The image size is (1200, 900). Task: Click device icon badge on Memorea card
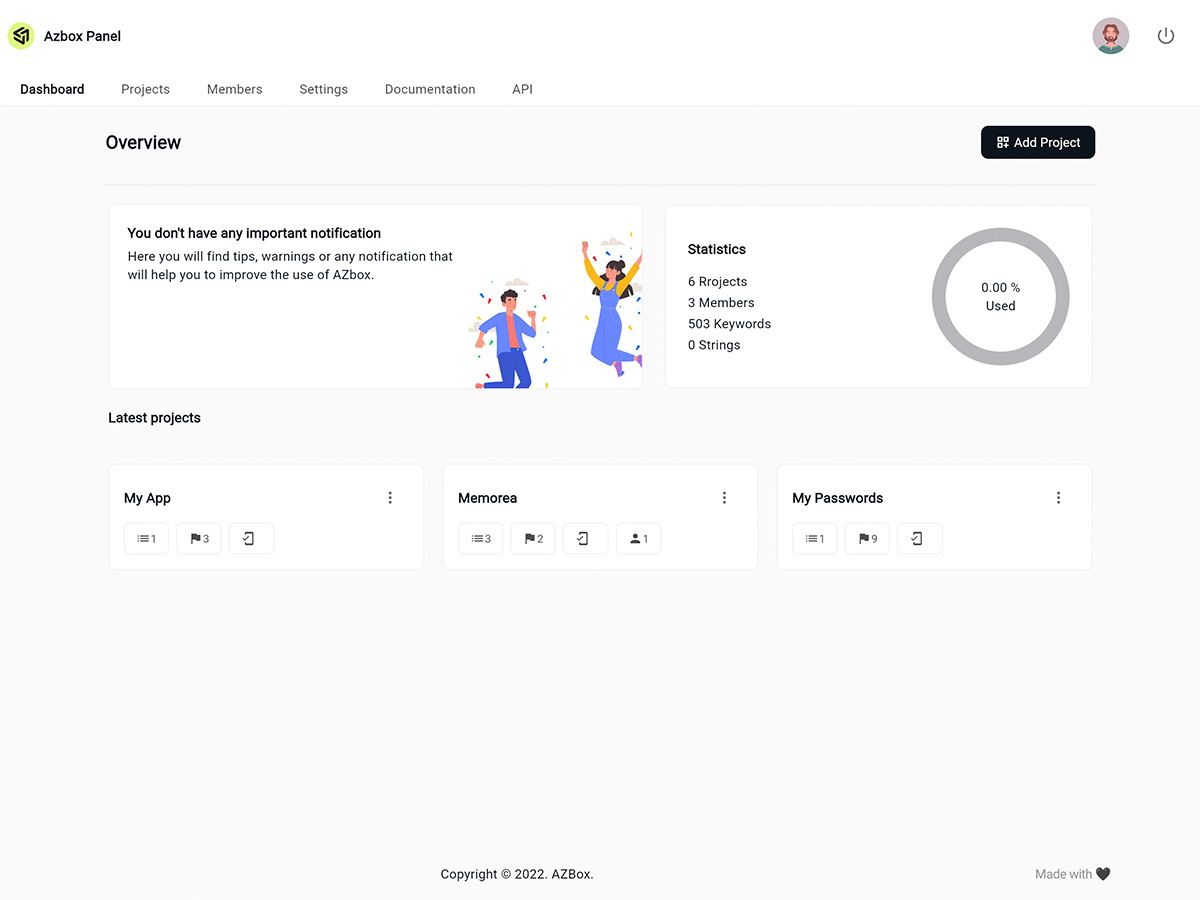(x=585, y=539)
